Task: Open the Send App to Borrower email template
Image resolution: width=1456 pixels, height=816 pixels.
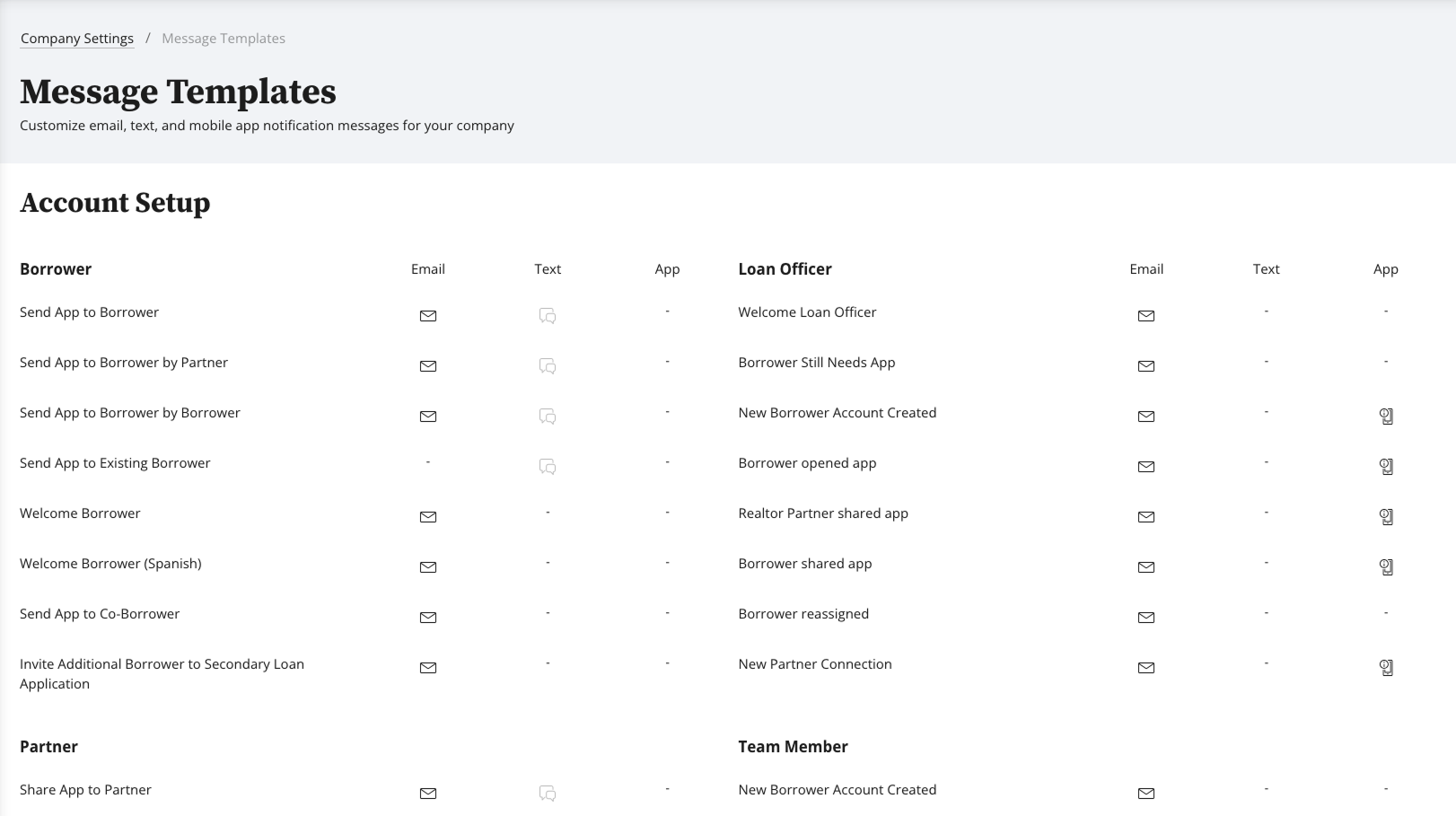Action: point(428,316)
